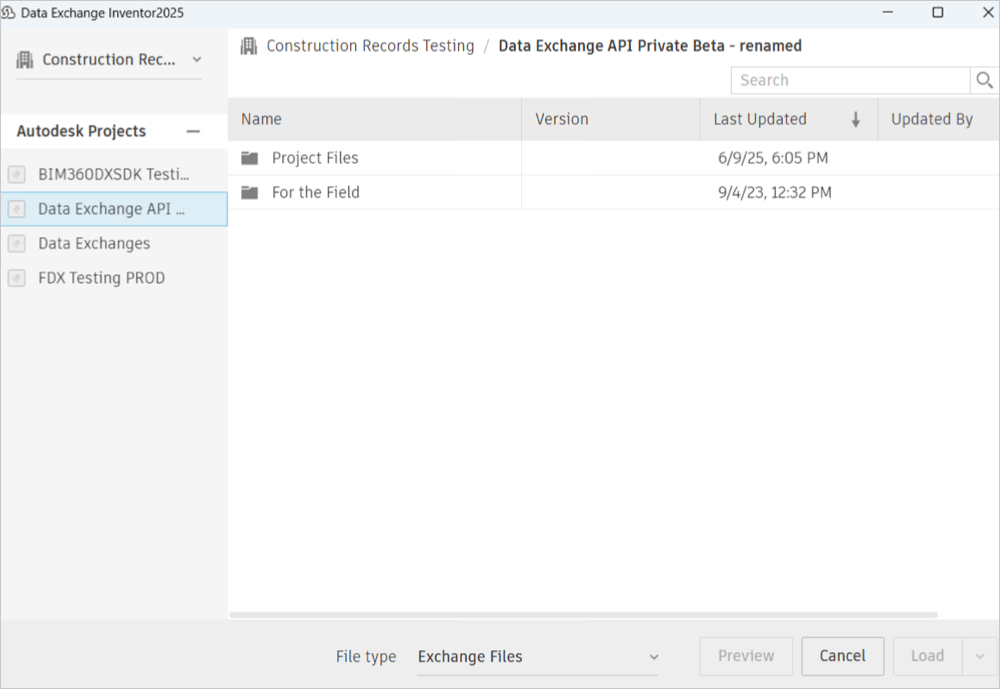Select Data Exchanges project
Viewport: 1000px width, 689px height.
click(114, 243)
